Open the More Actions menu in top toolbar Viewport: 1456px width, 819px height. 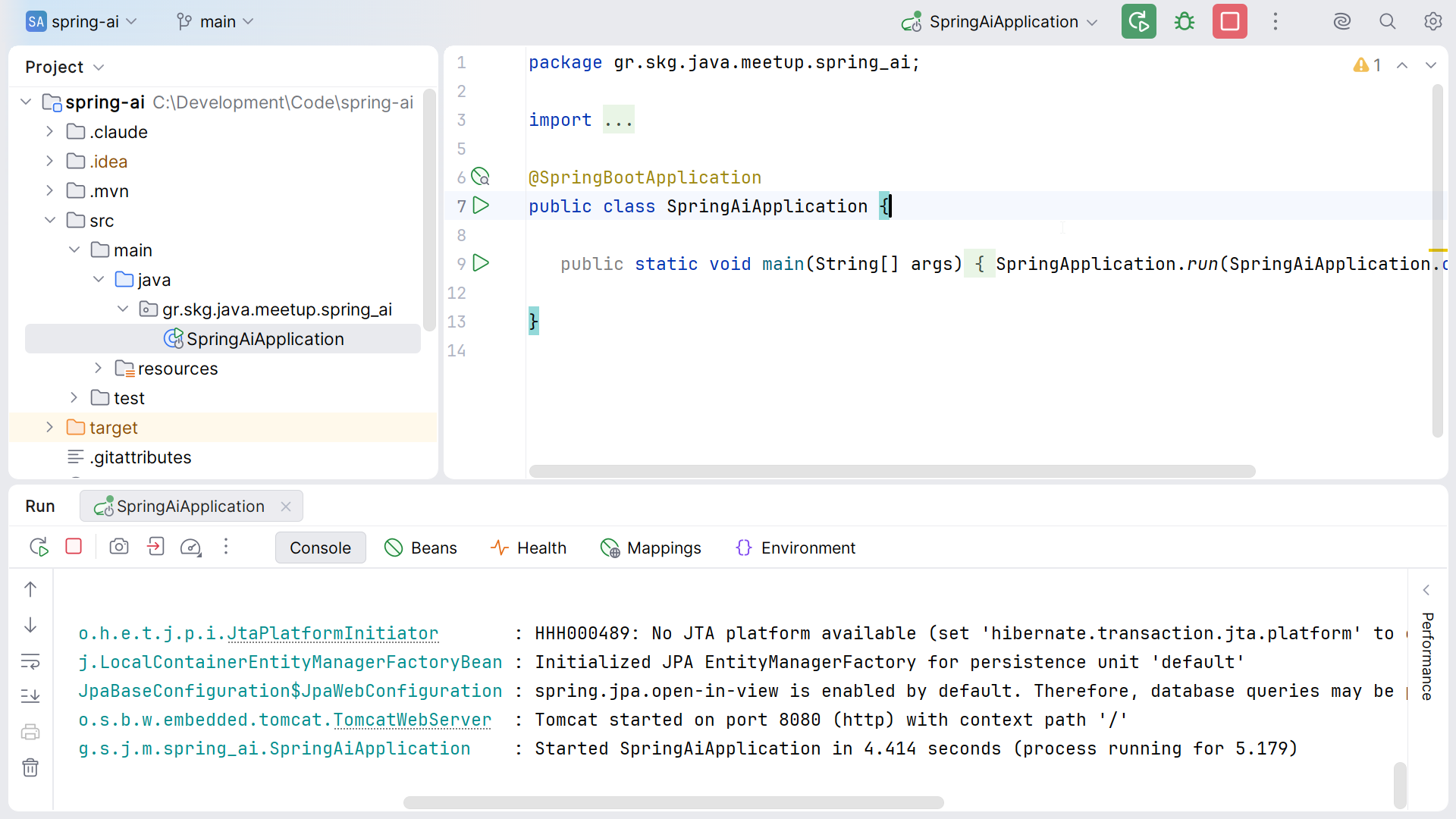tap(1276, 21)
